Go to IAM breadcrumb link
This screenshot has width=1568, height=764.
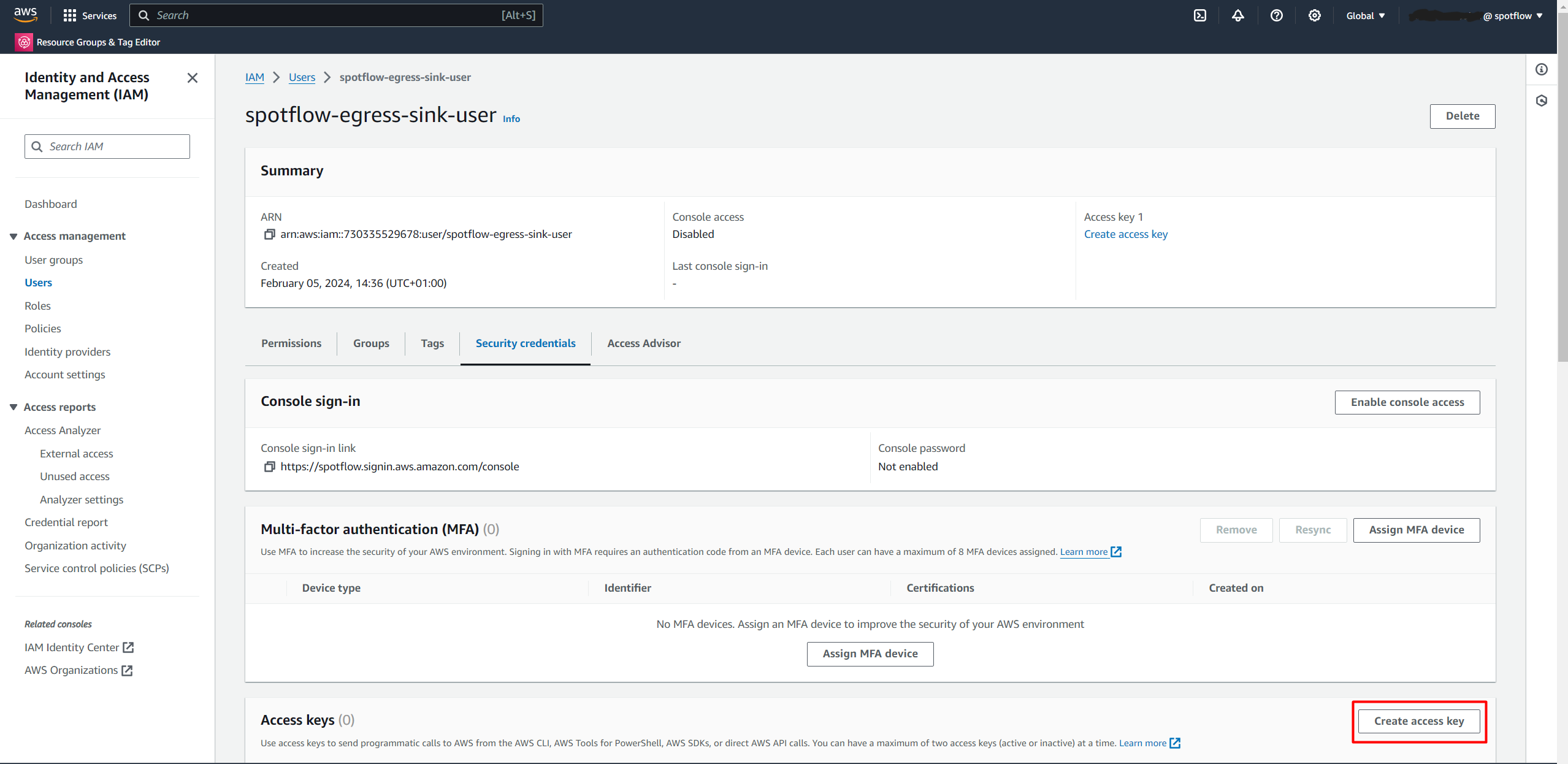point(254,77)
